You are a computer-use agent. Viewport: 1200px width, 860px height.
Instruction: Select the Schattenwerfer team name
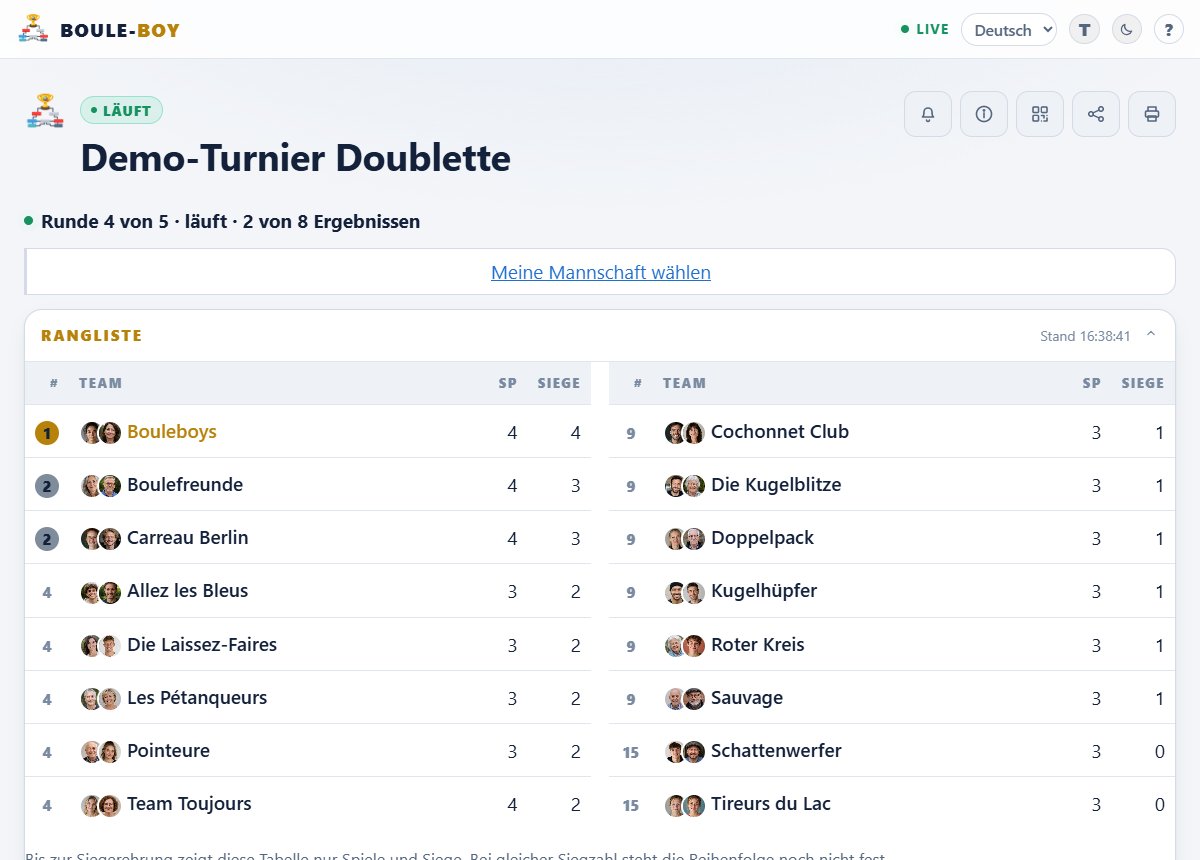point(776,750)
